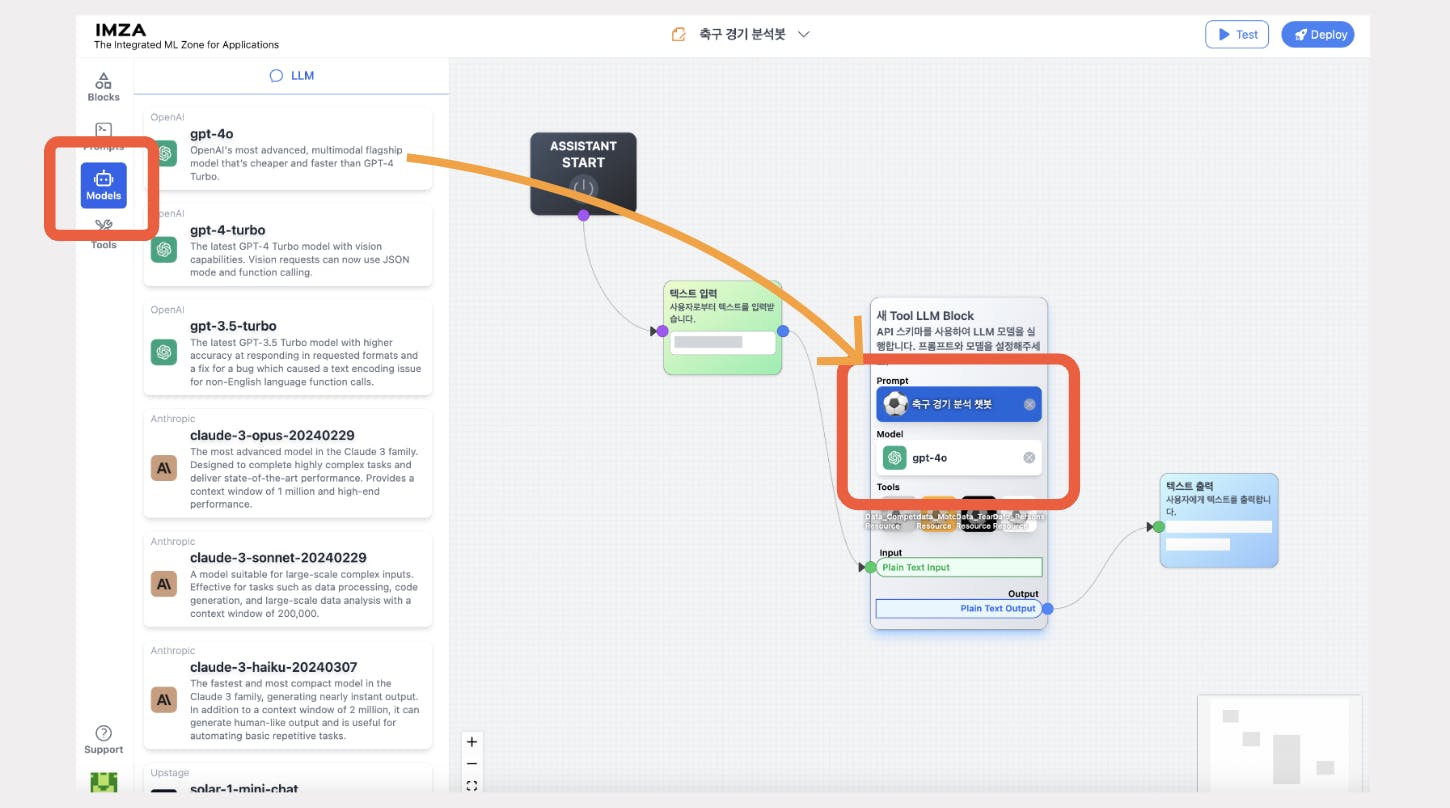This screenshot has height=808, width=1450.
Task: Click the OpenAI logo on gpt-4o card
Action: point(164,153)
